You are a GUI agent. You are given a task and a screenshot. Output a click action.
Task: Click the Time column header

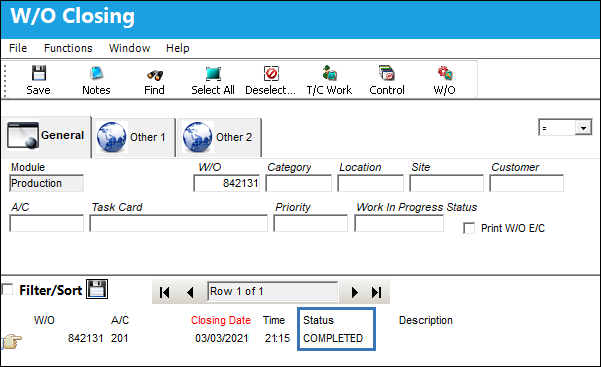274,320
